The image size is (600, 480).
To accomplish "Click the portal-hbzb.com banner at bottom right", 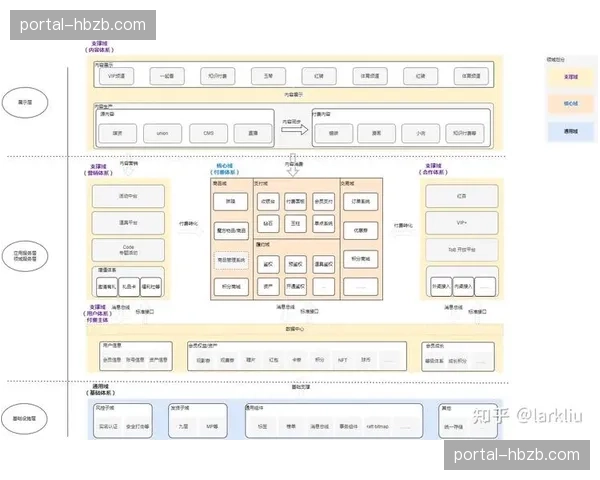I will coord(516,455).
